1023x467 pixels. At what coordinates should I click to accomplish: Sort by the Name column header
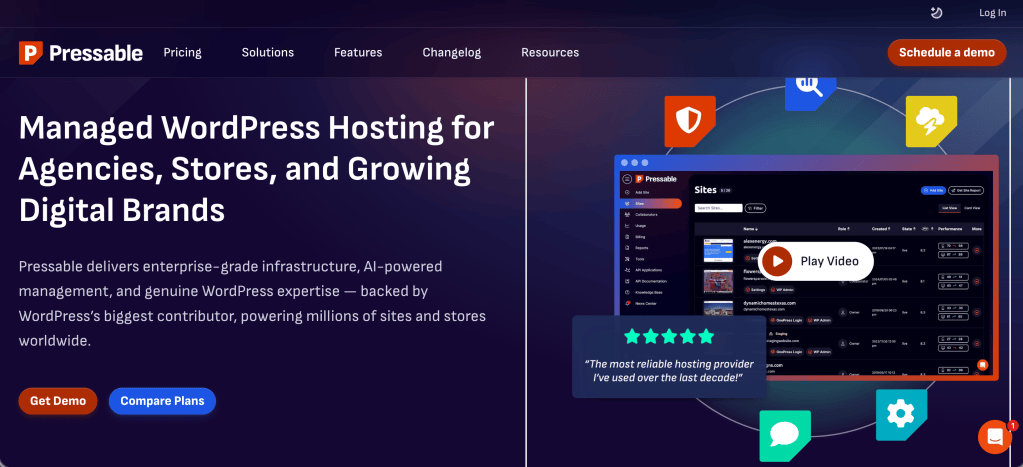pos(750,229)
